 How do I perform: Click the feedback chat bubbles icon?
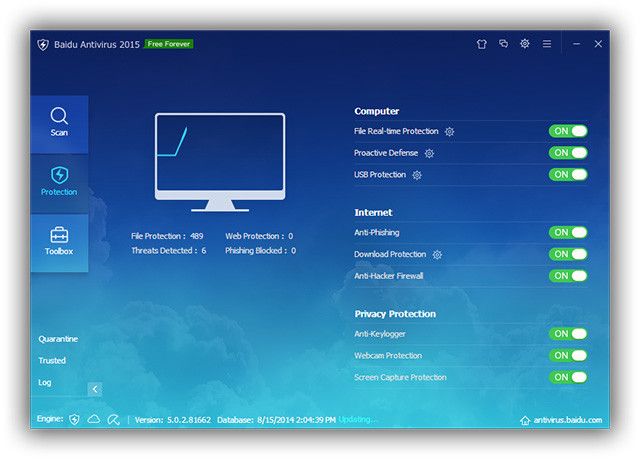503,44
